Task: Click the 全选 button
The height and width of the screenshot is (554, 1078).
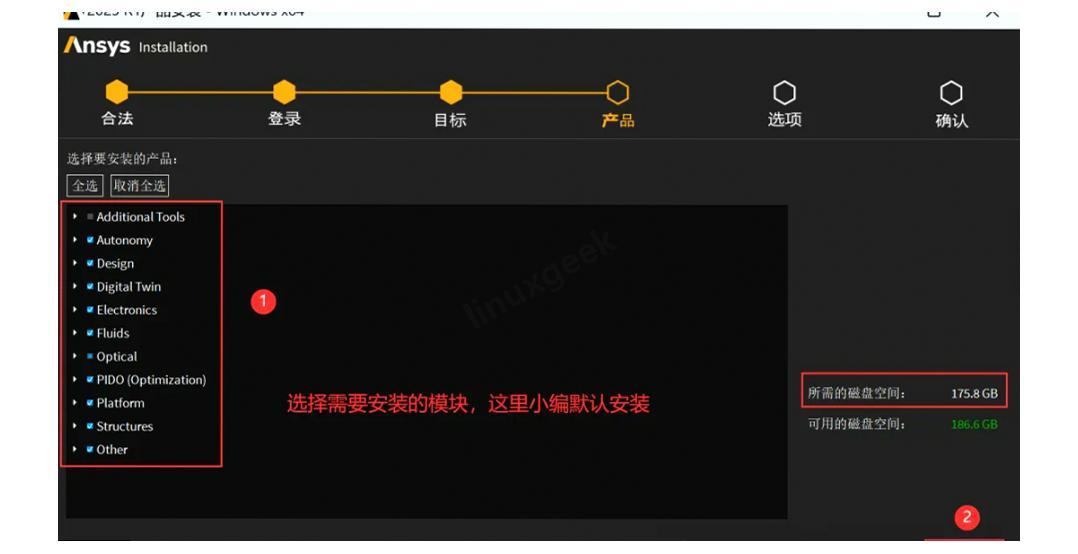Action: 85,186
